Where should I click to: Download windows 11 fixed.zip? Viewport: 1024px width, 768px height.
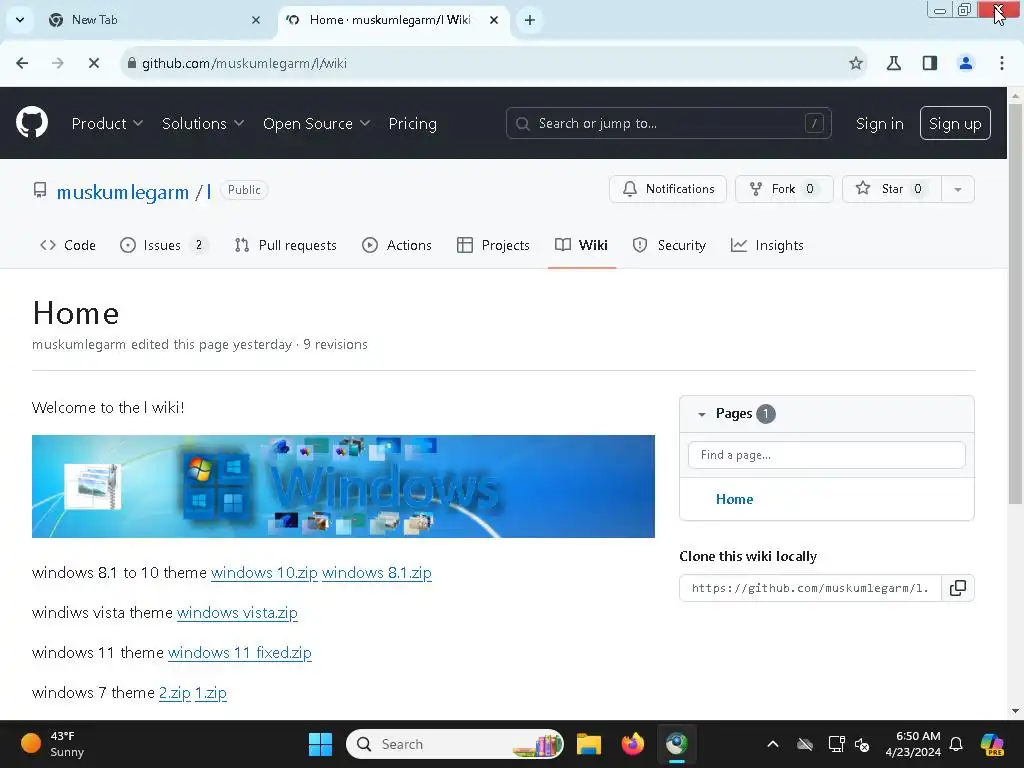click(x=240, y=652)
